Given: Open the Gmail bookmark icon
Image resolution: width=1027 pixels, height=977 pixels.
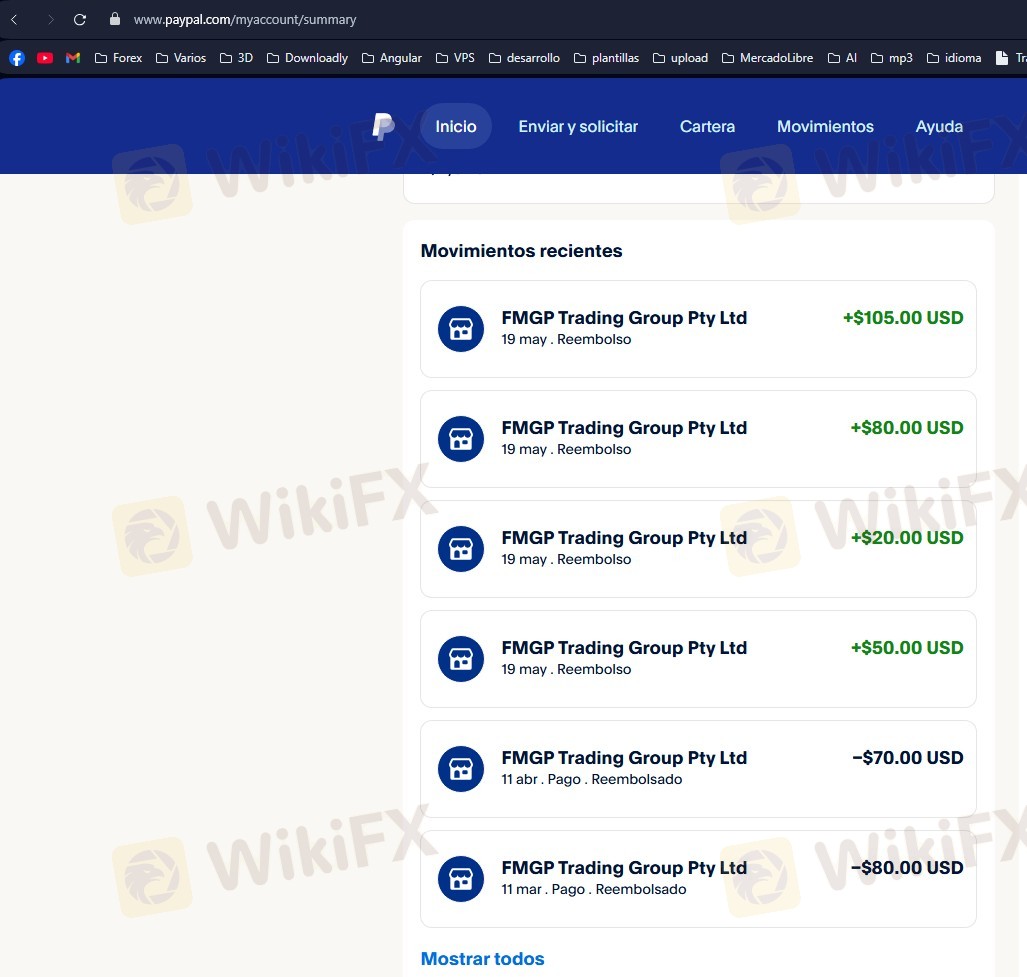Looking at the screenshot, I should pyautogui.click(x=73, y=58).
